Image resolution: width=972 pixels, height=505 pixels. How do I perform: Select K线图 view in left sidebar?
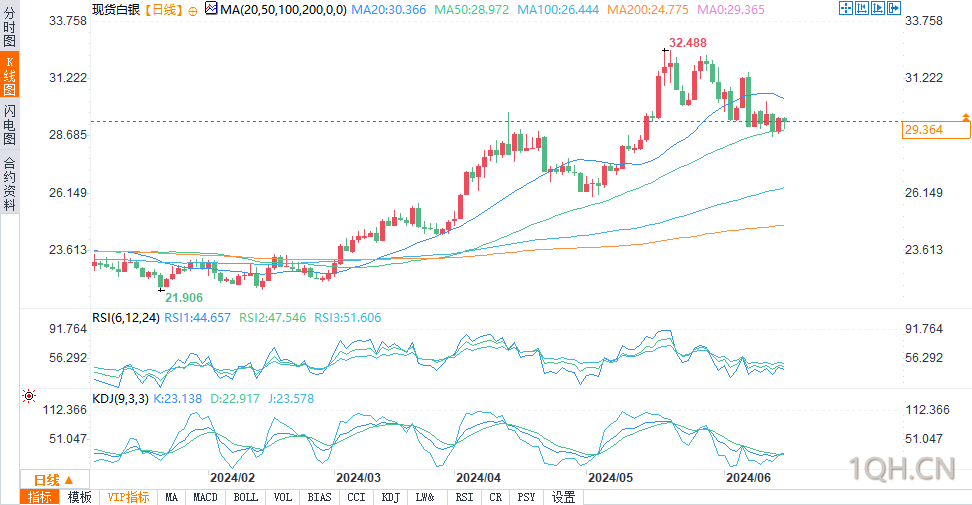[x=9, y=75]
